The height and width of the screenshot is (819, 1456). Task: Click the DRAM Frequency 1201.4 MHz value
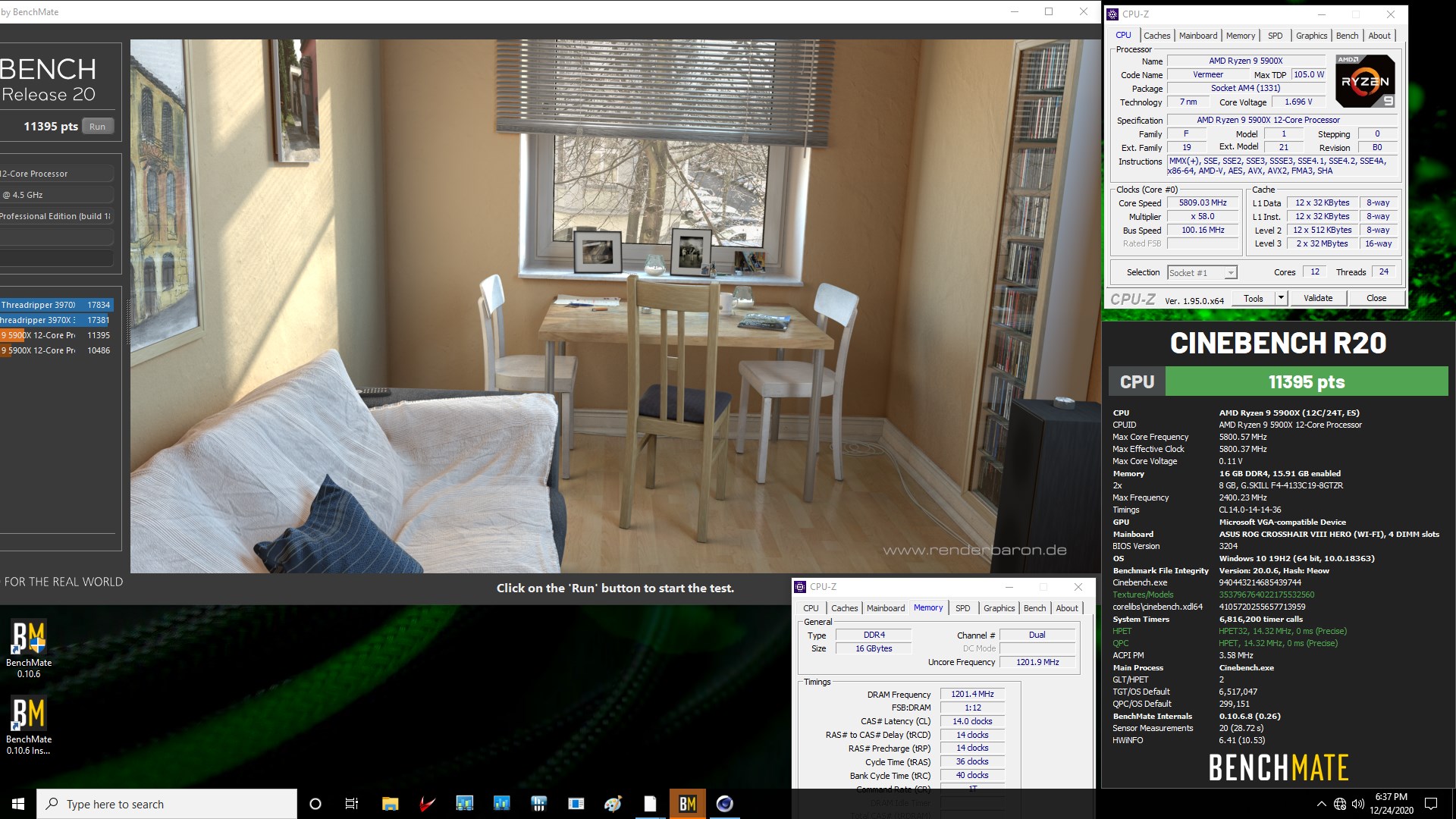972,694
